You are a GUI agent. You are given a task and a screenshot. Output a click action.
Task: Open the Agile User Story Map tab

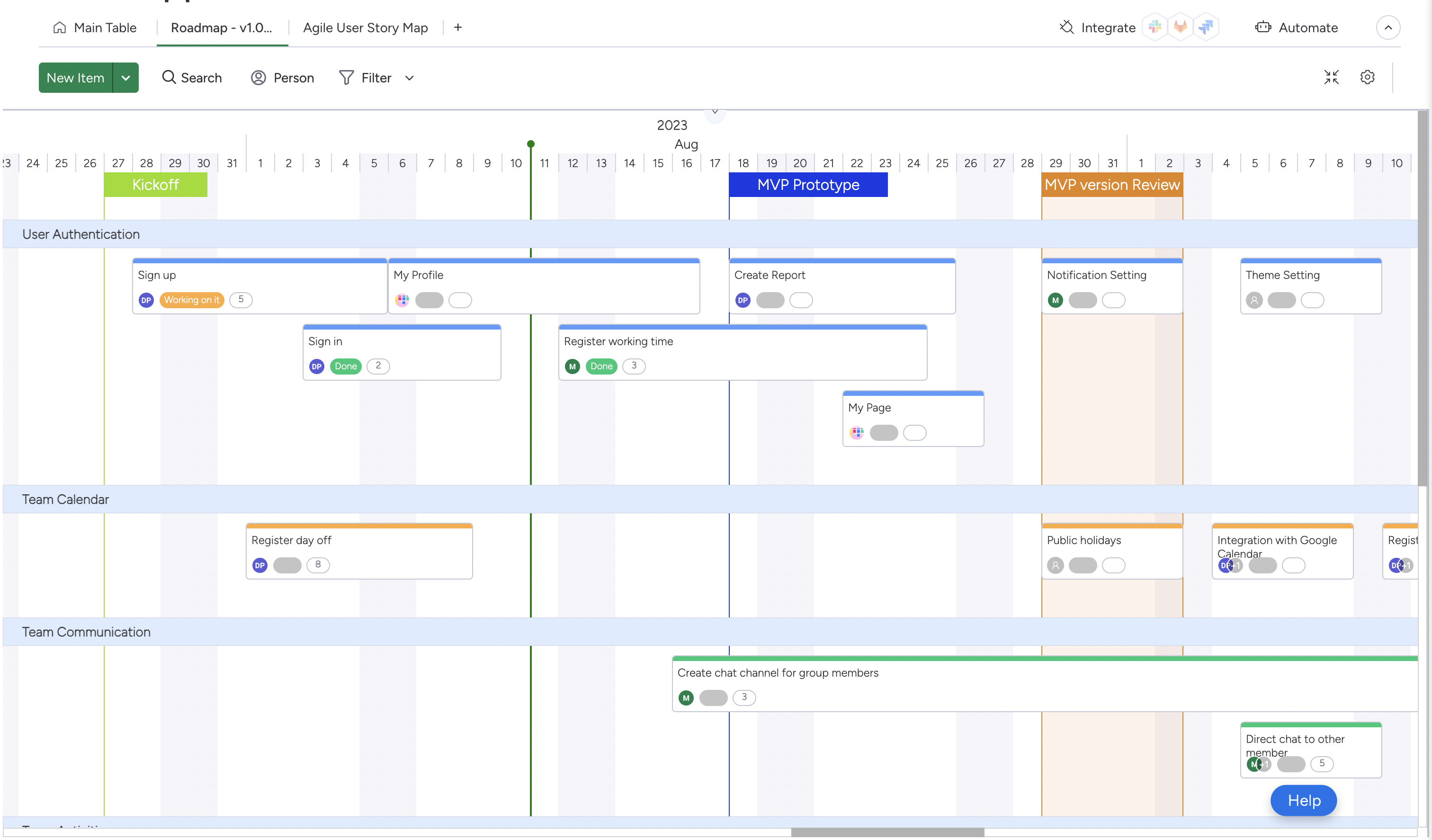[x=365, y=28]
